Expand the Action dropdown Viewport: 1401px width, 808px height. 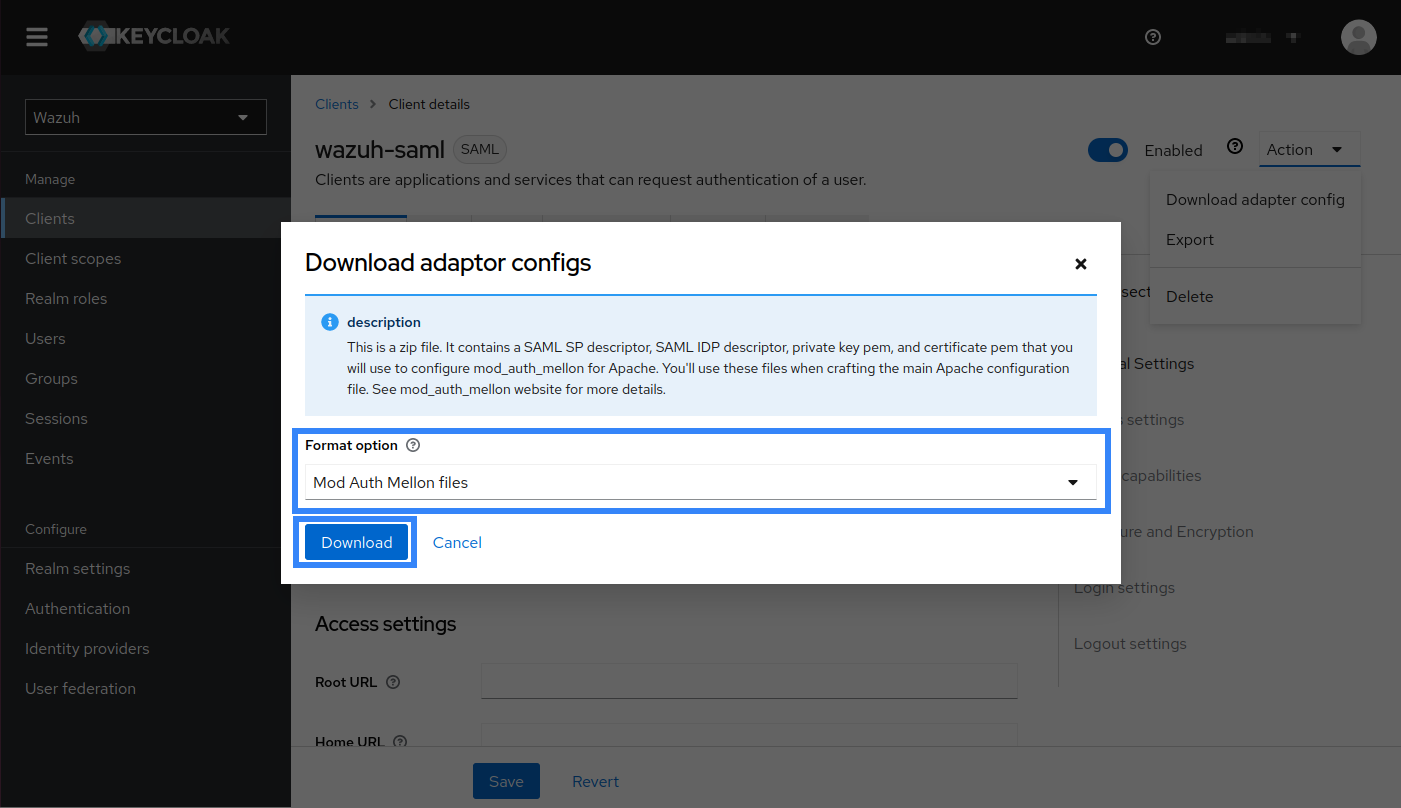click(x=1310, y=149)
